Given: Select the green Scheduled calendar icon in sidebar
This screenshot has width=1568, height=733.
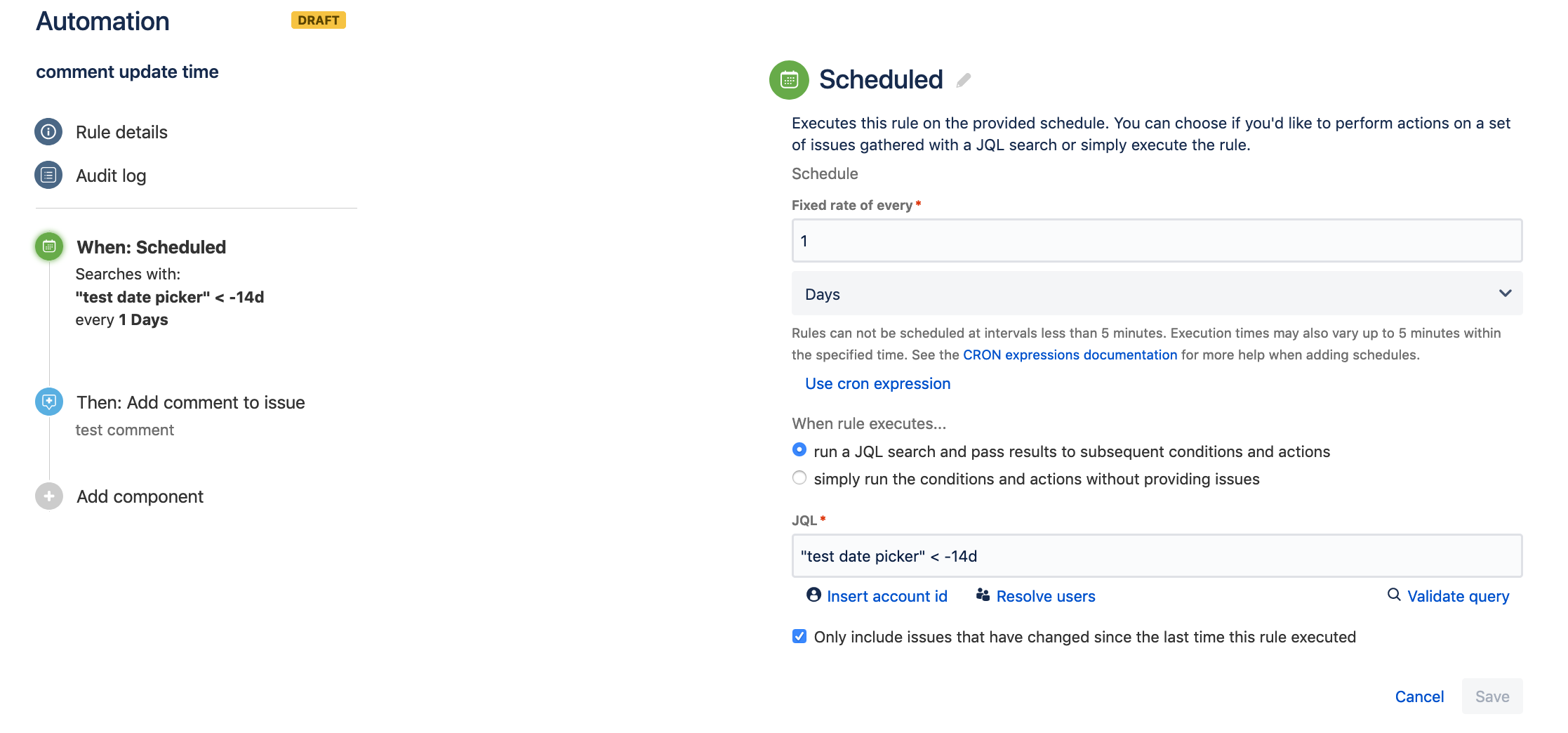Looking at the screenshot, I should pyautogui.click(x=48, y=246).
